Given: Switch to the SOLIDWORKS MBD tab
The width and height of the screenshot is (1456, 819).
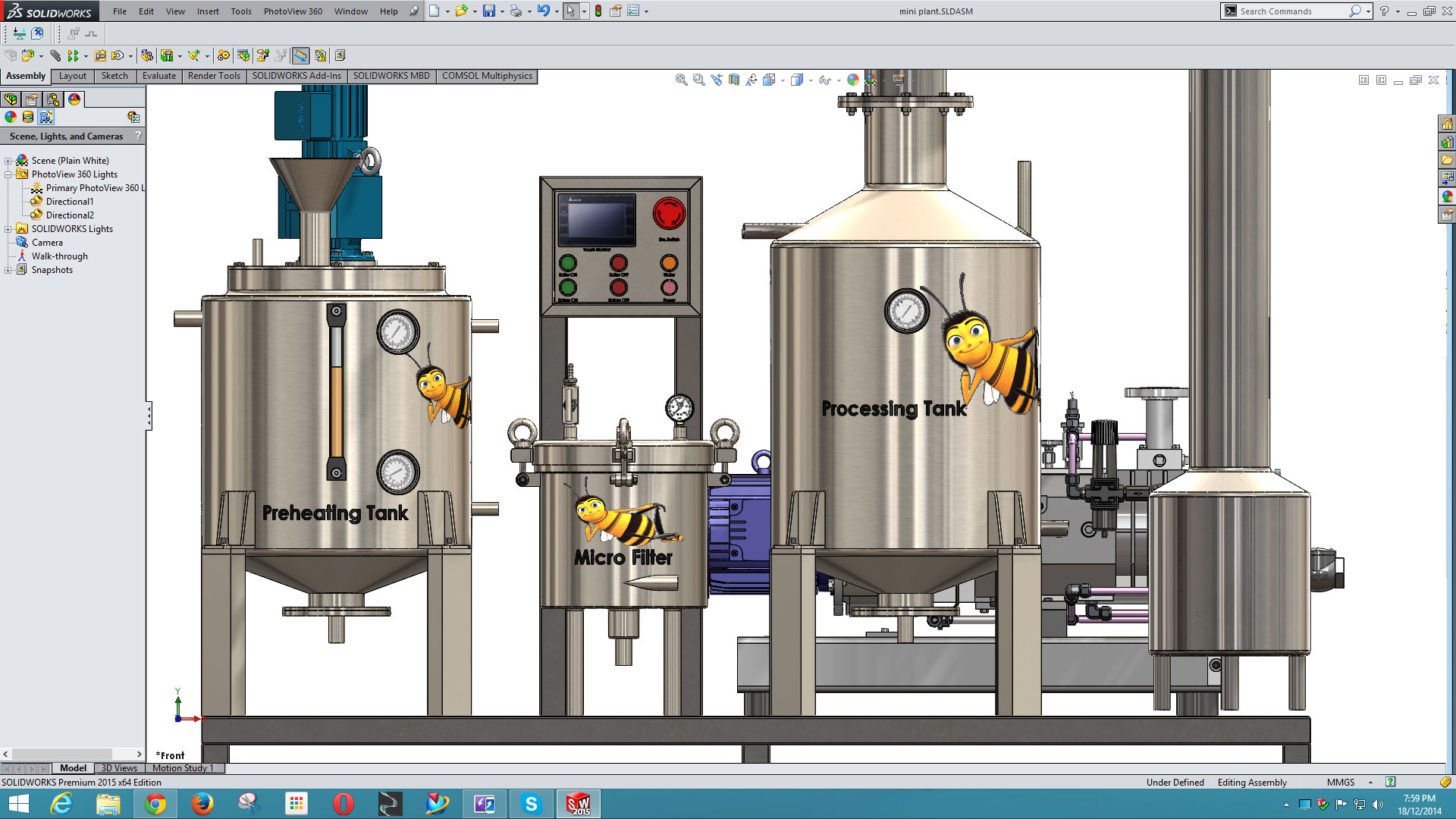Looking at the screenshot, I should [391, 76].
